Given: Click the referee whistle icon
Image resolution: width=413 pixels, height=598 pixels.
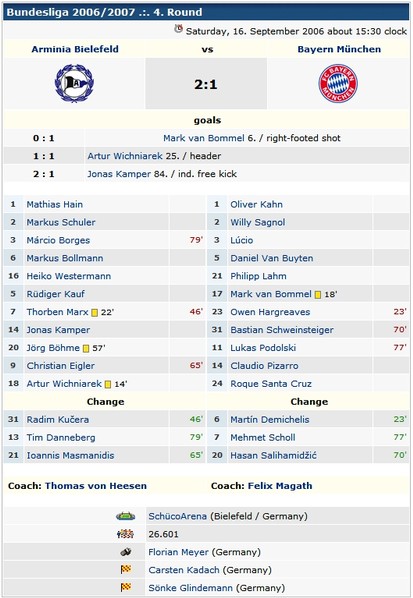Looking at the screenshot, I should coord(126,552).
